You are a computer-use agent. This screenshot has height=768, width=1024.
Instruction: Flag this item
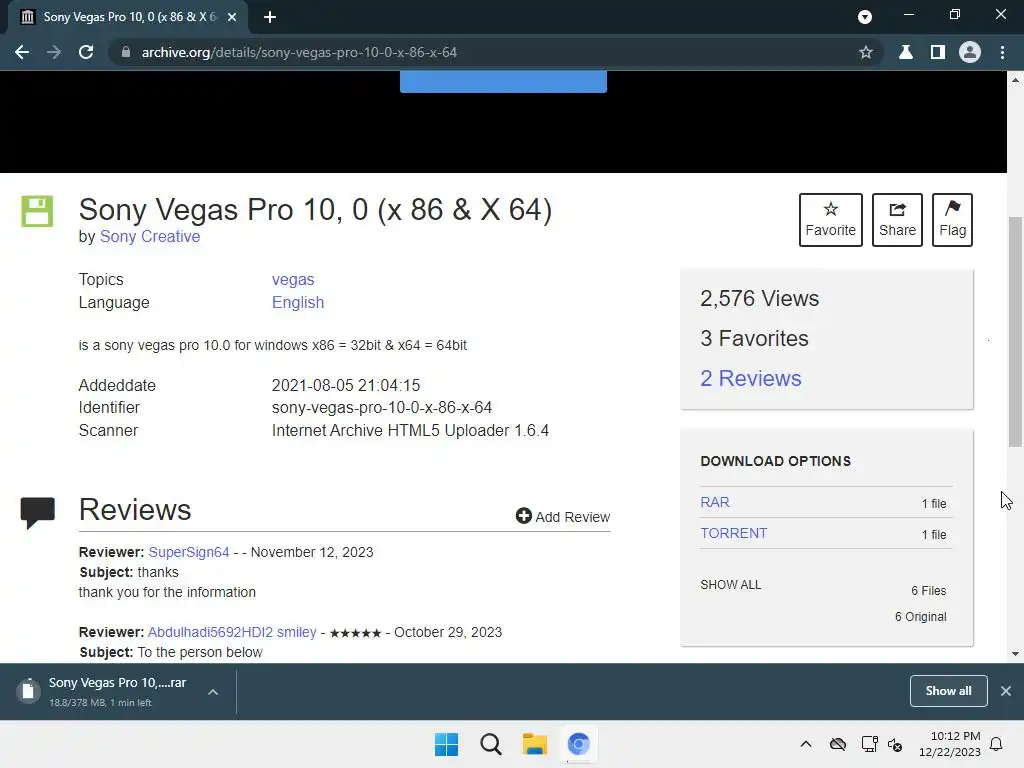952,219
